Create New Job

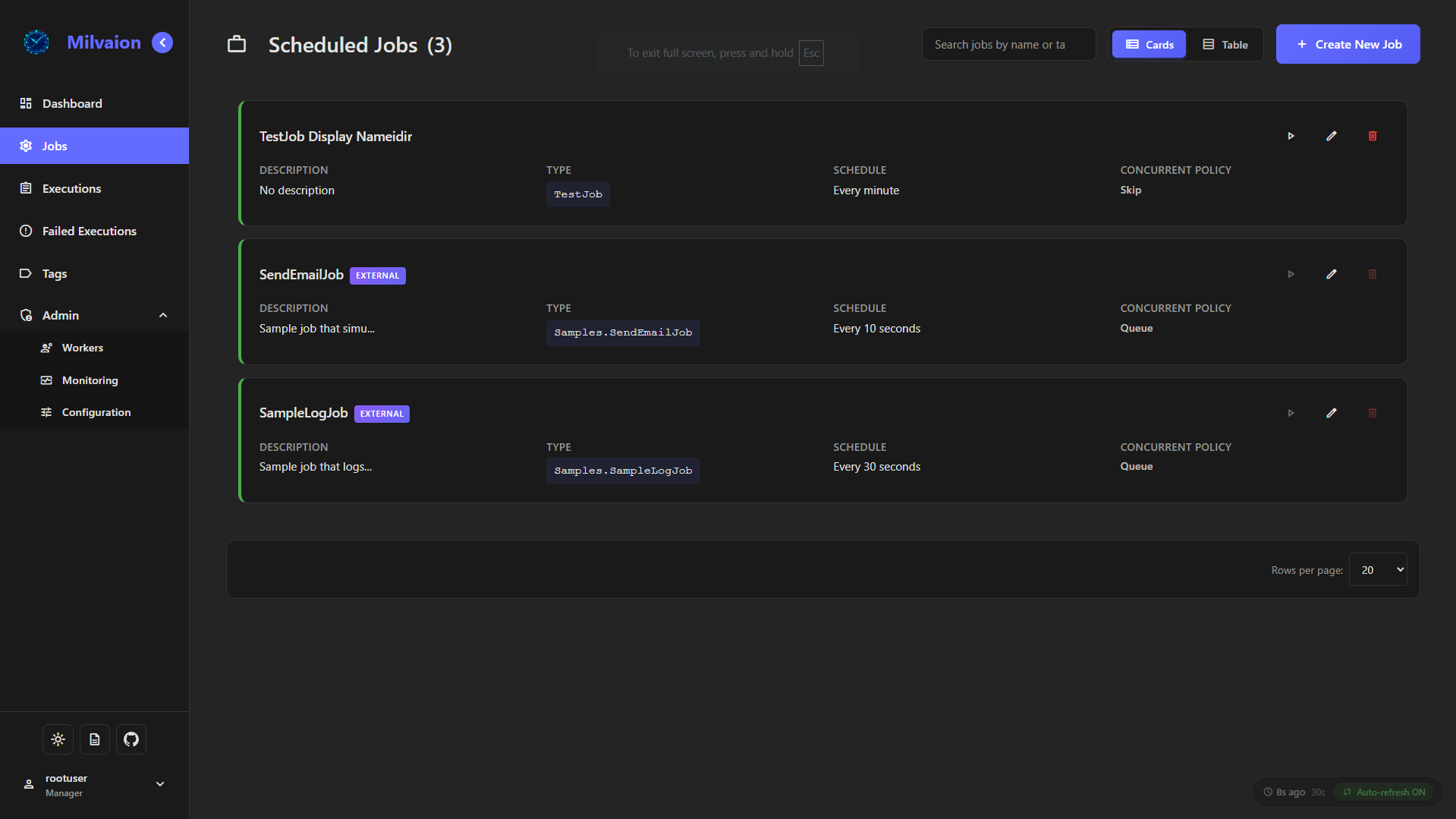pos(1348,43)
